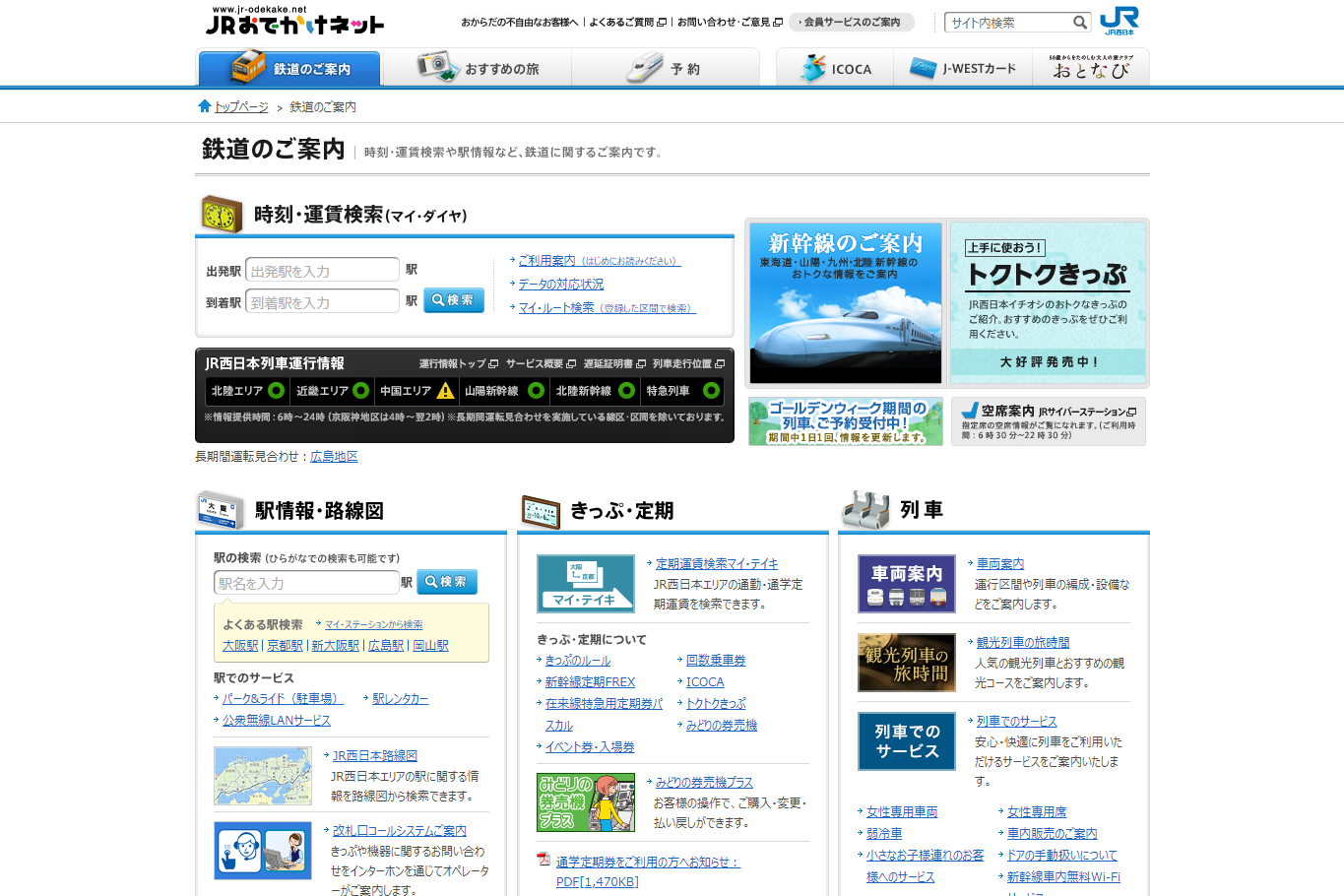
Task: Click the home icon in breadcrumb
Action: click(205, 106)
